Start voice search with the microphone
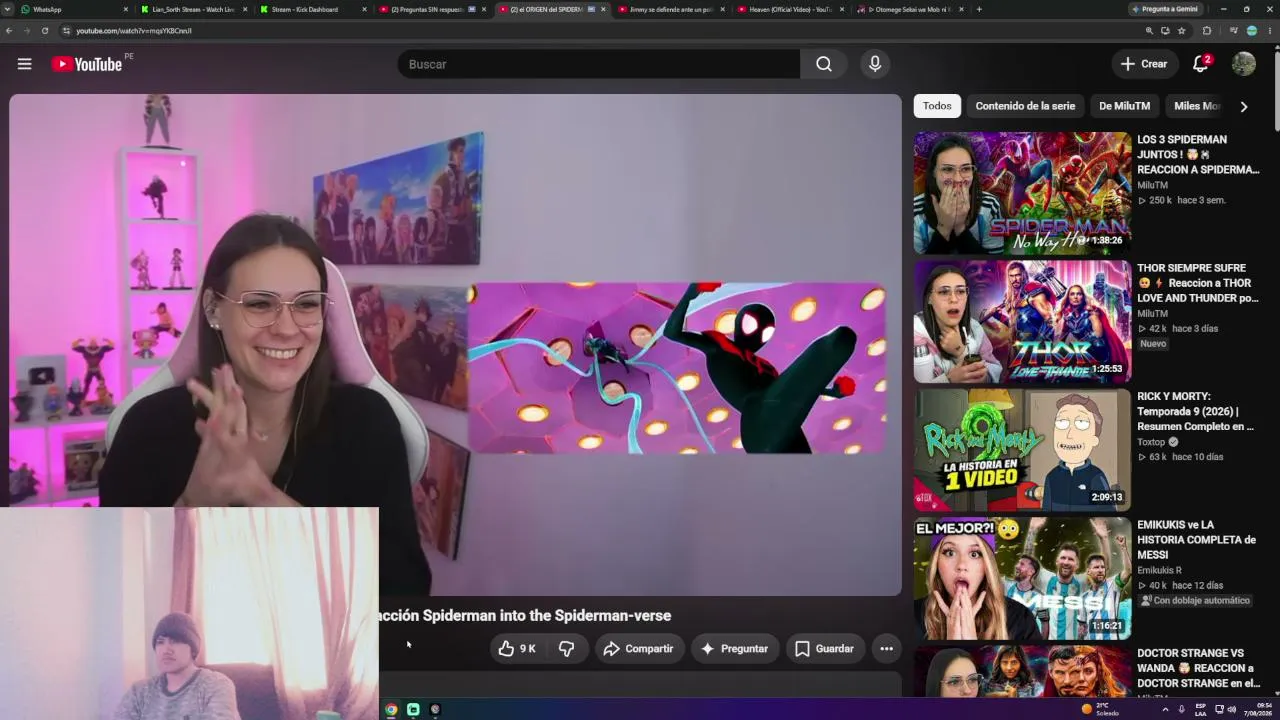 point(875,64)
